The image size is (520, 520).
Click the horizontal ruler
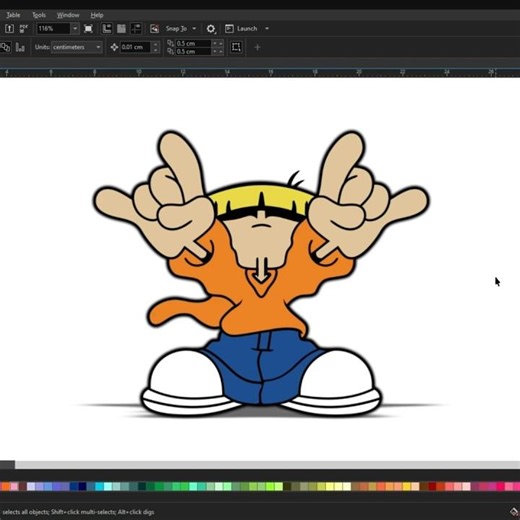pos(260,72)
